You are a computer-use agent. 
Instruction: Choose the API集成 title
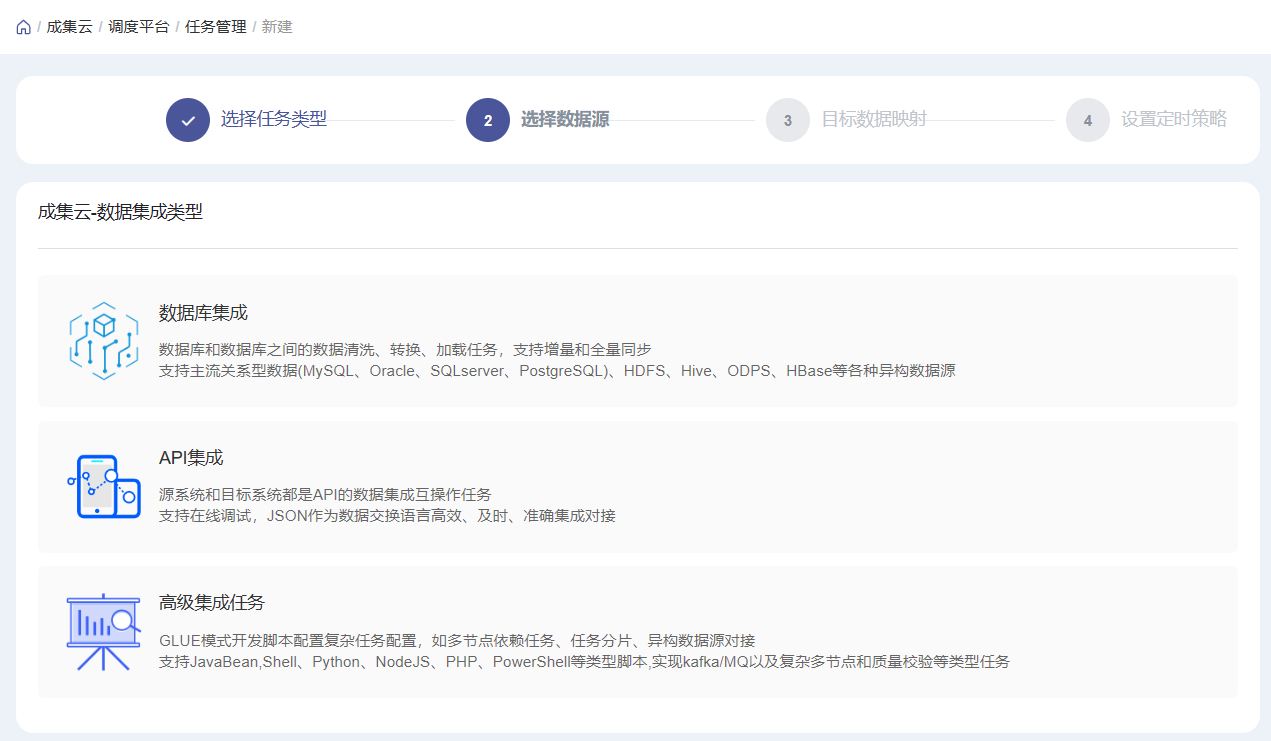coord(191,458)
